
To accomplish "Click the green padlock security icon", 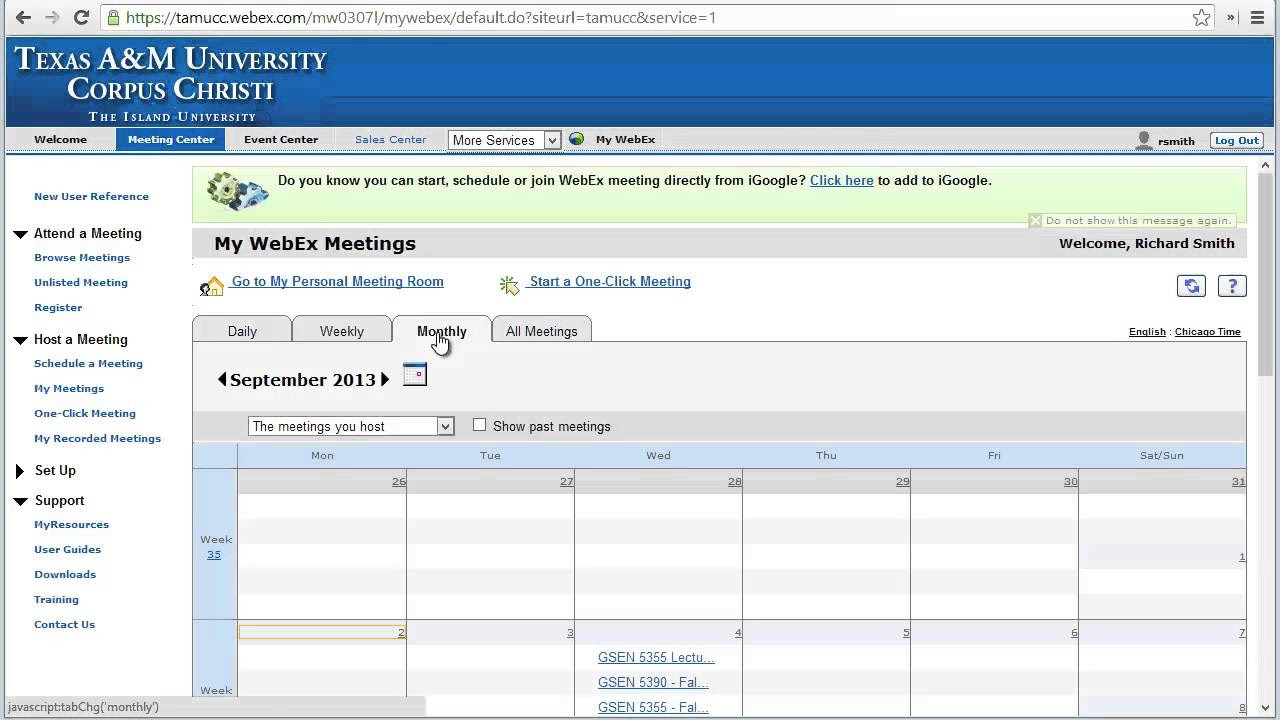I will [113, 18].
